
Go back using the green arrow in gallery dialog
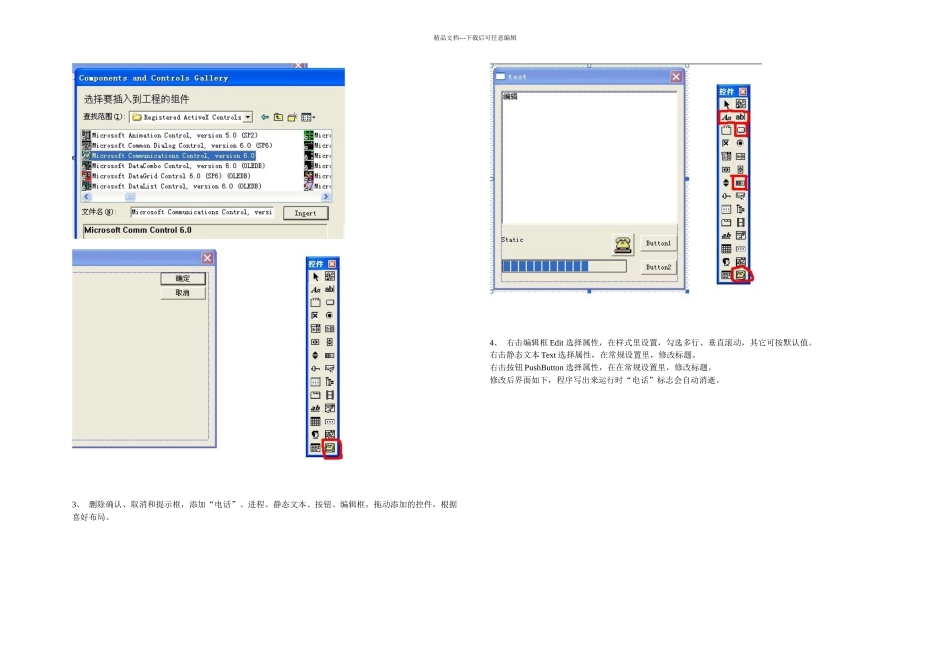coord(266,117)
